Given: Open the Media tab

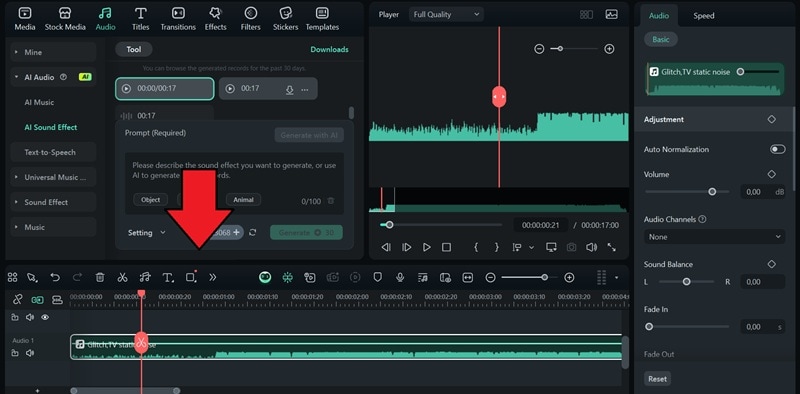Looking at the screenshot, I should [24, 19].
